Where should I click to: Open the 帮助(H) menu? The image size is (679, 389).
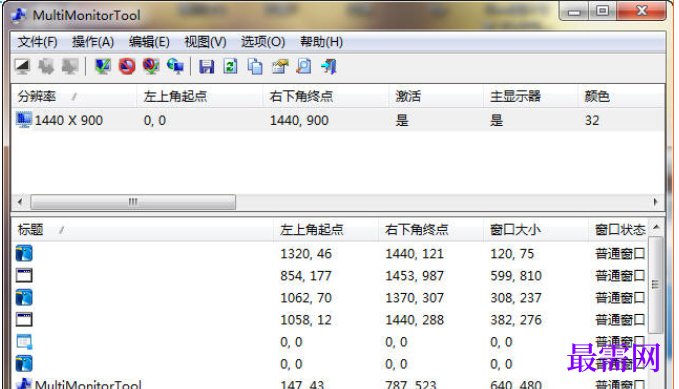tap(321, 42)
